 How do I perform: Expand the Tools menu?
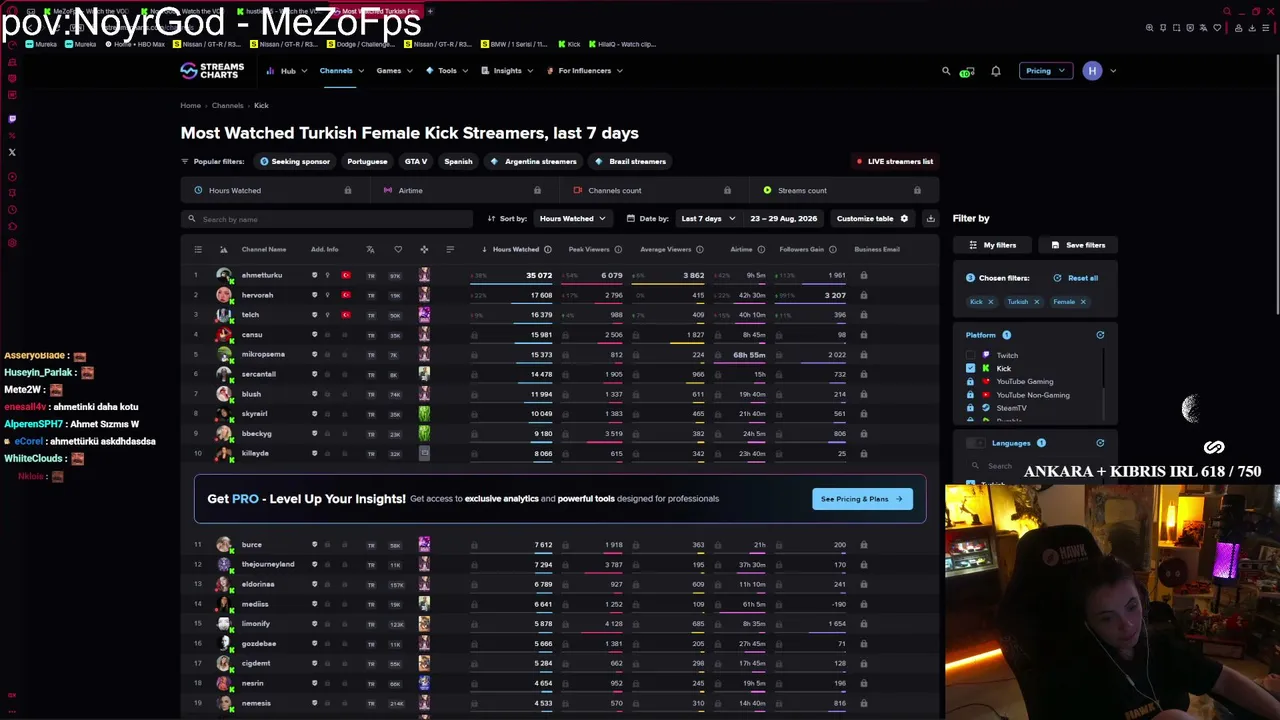[447, 71]
